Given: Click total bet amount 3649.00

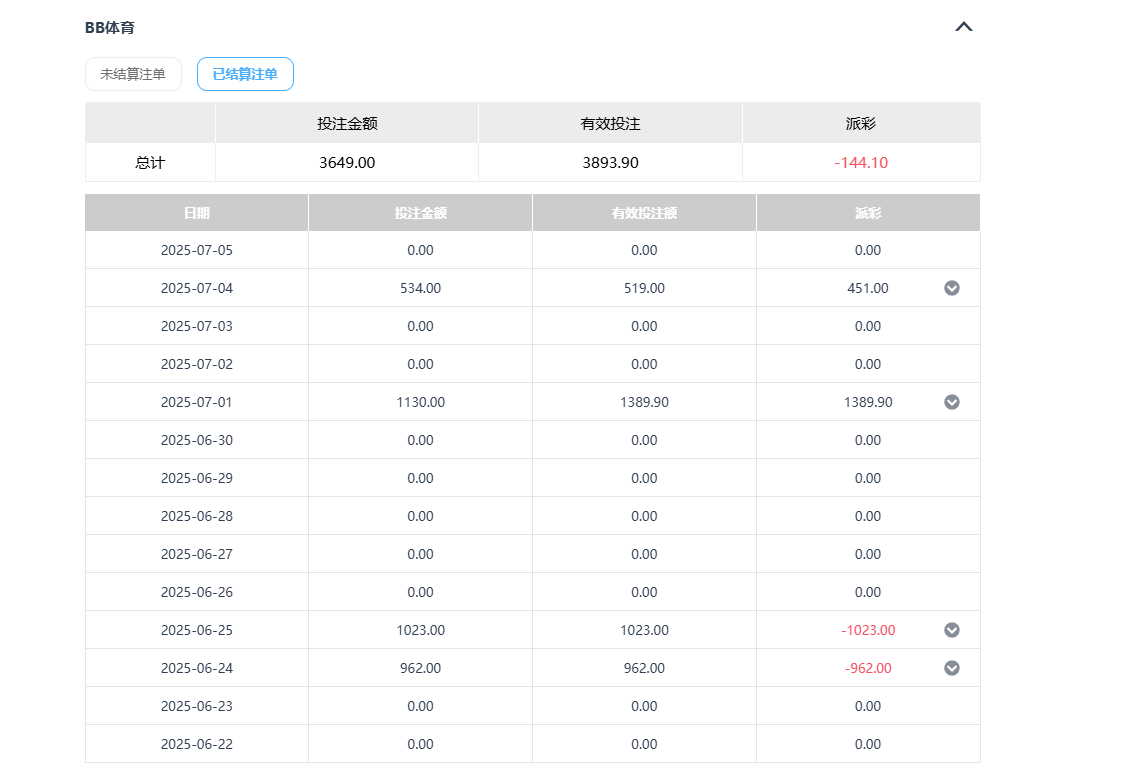Looking at the screenshot, I should 347,162.
